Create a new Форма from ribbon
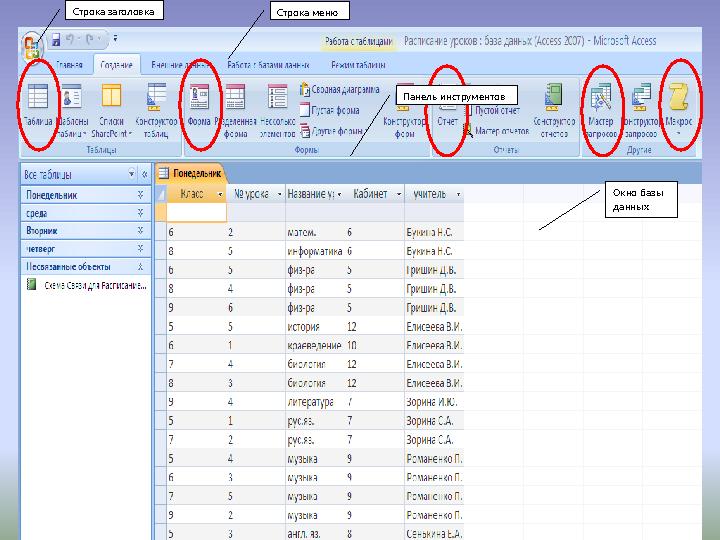The width and height of the screenshot is (720, 540). click(x=199, y=105)
